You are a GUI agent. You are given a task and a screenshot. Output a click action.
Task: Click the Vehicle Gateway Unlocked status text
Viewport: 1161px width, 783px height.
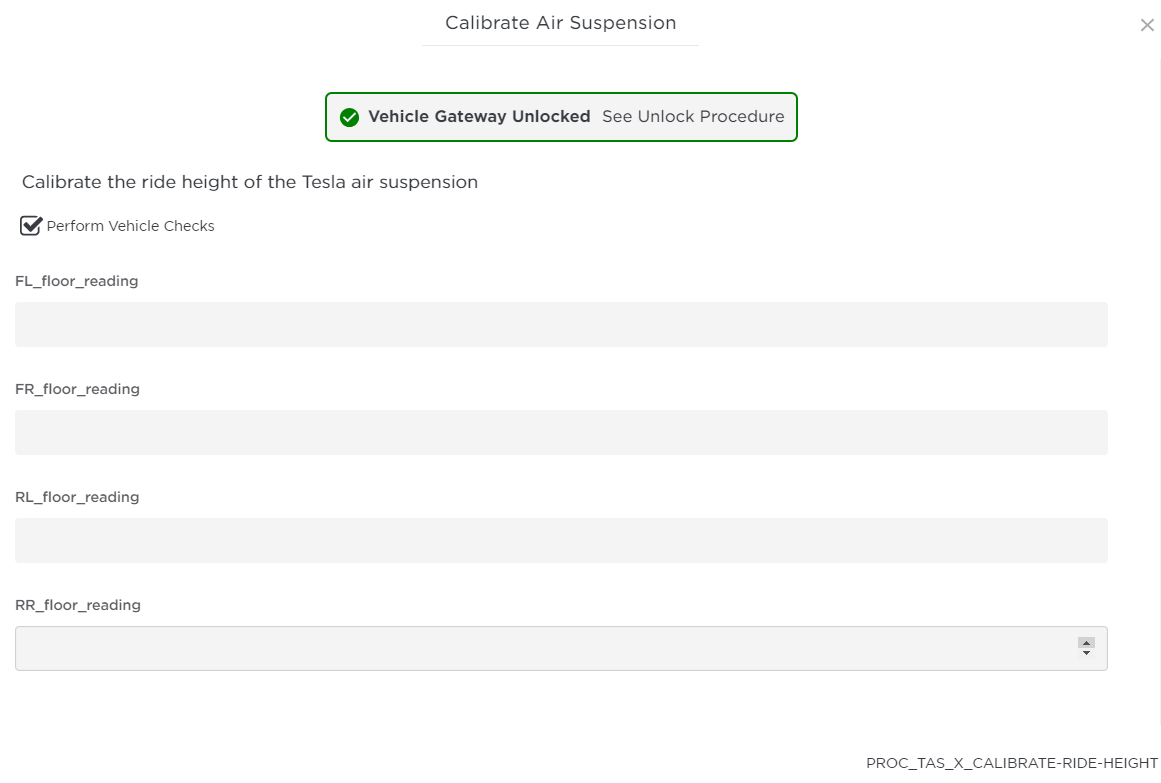point(479,117)
